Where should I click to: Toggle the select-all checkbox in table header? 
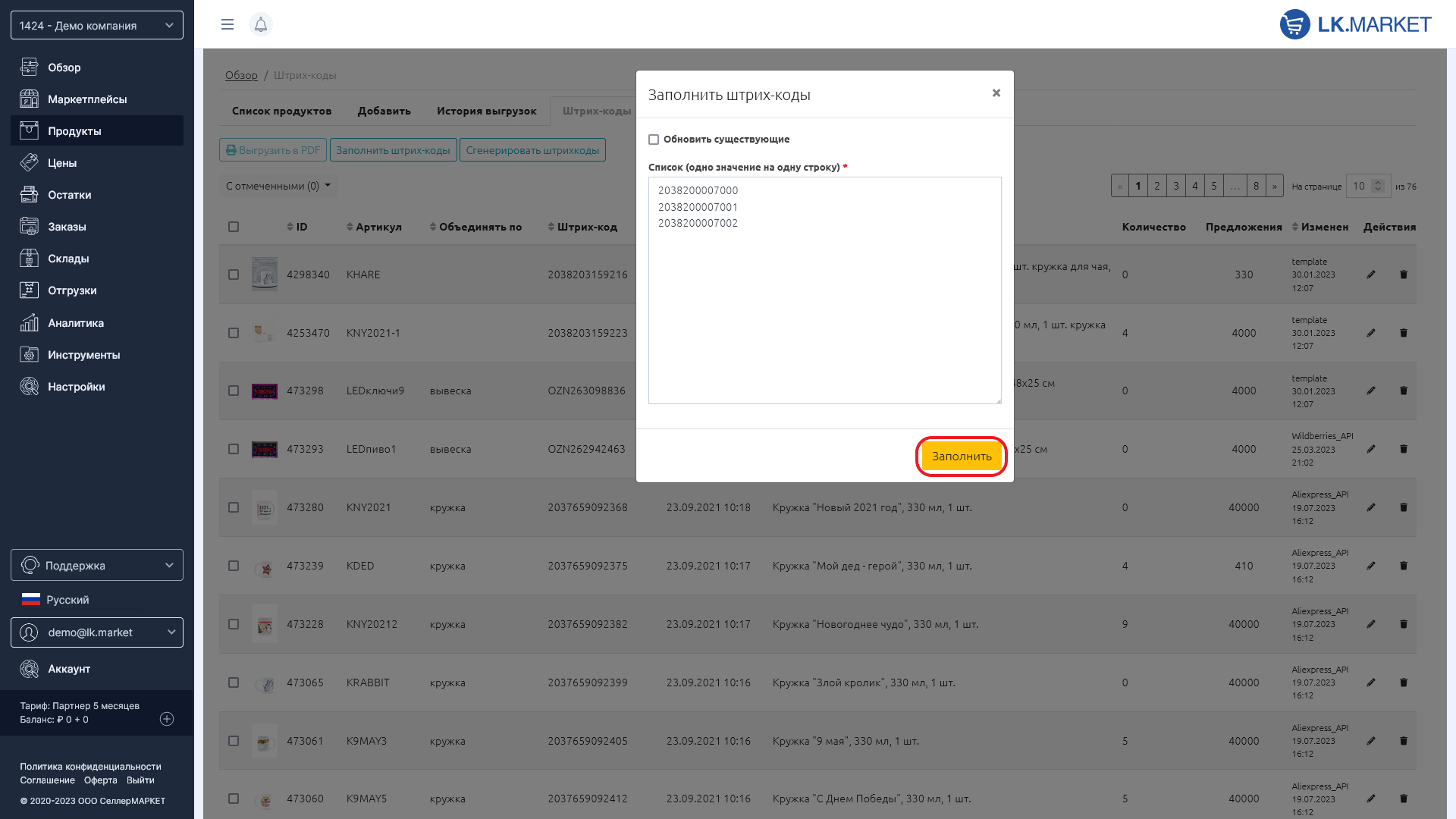click(x=234, y=227)
